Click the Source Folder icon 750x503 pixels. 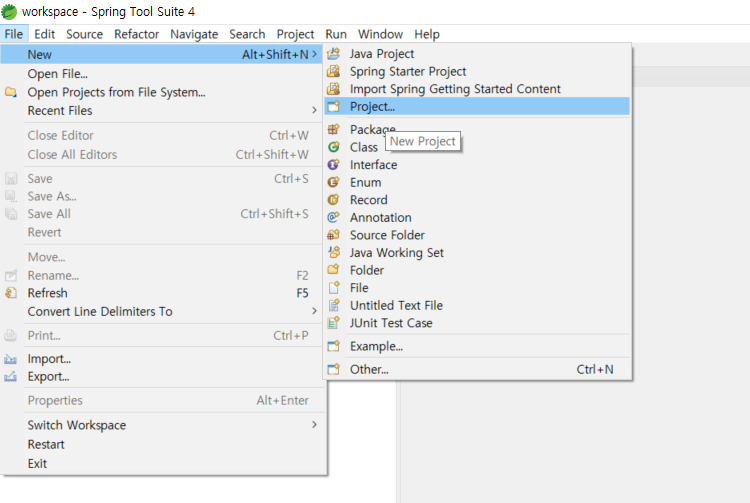333,235
